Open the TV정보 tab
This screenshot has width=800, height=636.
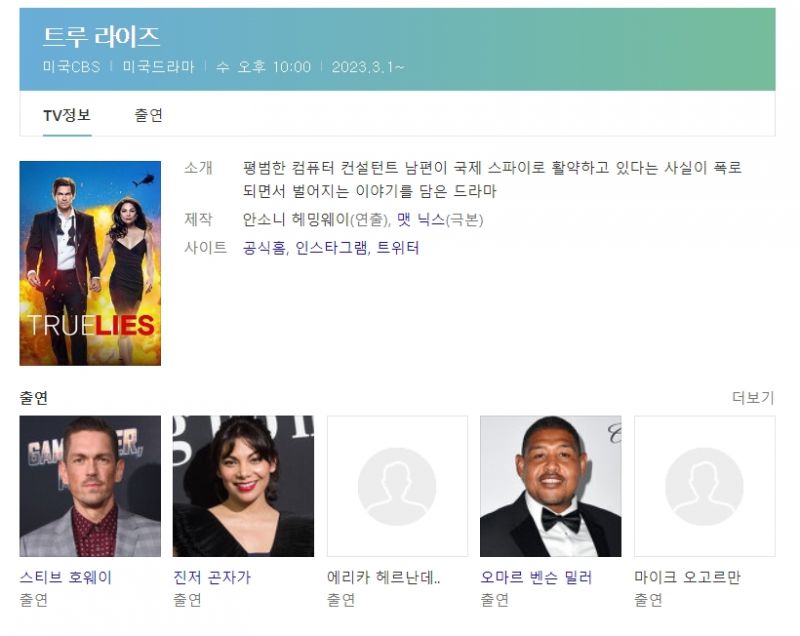(x=67, y=115)
